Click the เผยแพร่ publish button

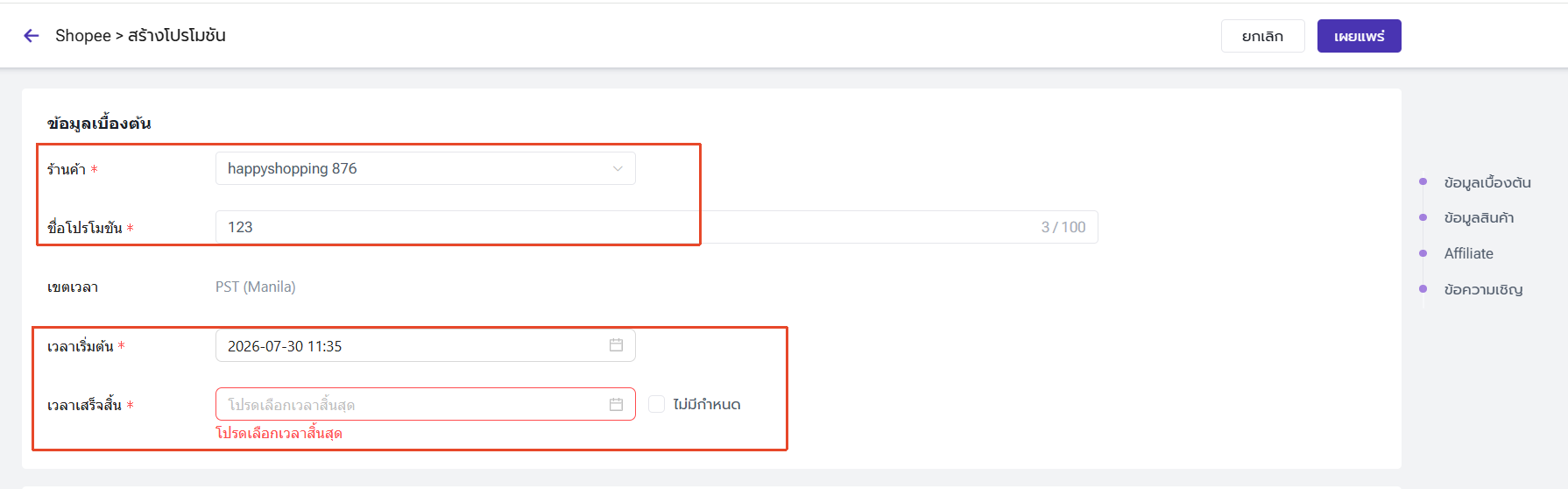click(1359, 36)
